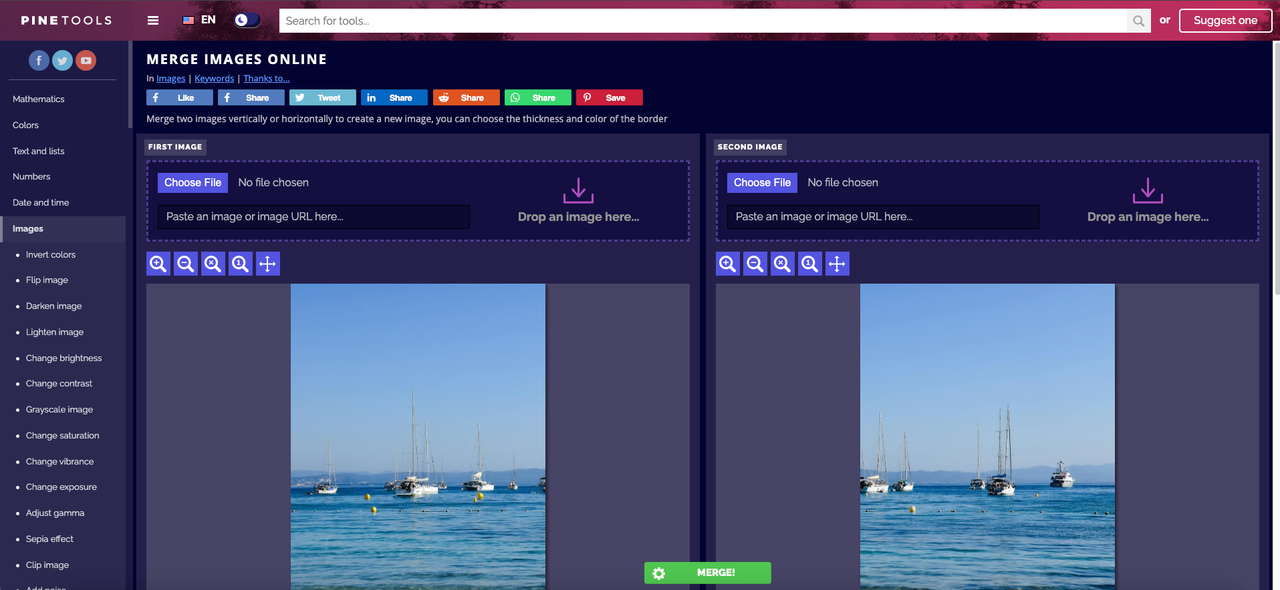
Task: Select Clip image tool
Action: (x=47, y=565)
